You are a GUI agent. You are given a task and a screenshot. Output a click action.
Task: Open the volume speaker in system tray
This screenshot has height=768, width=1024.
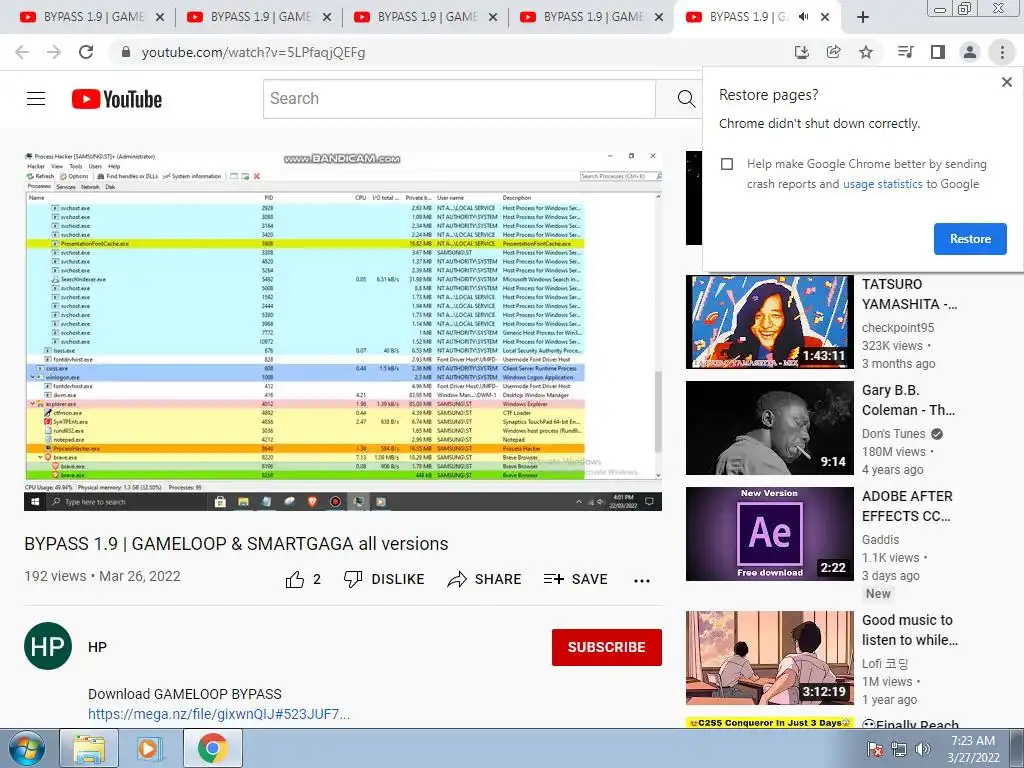(923, 750)
